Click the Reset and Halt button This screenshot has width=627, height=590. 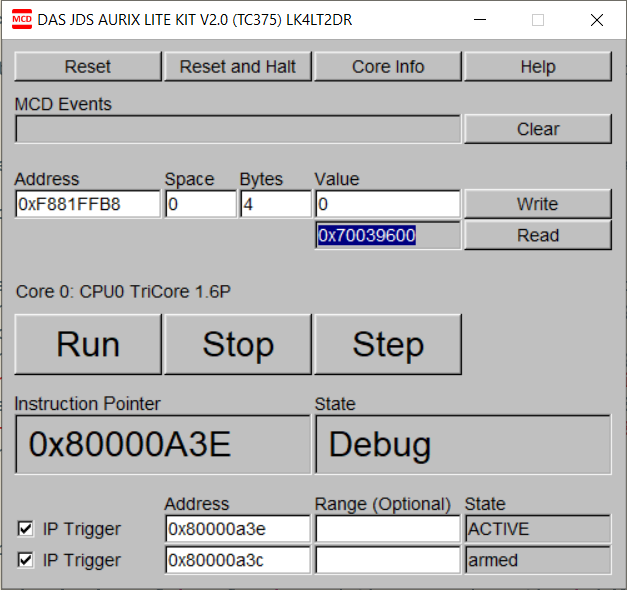coord(238,66)
